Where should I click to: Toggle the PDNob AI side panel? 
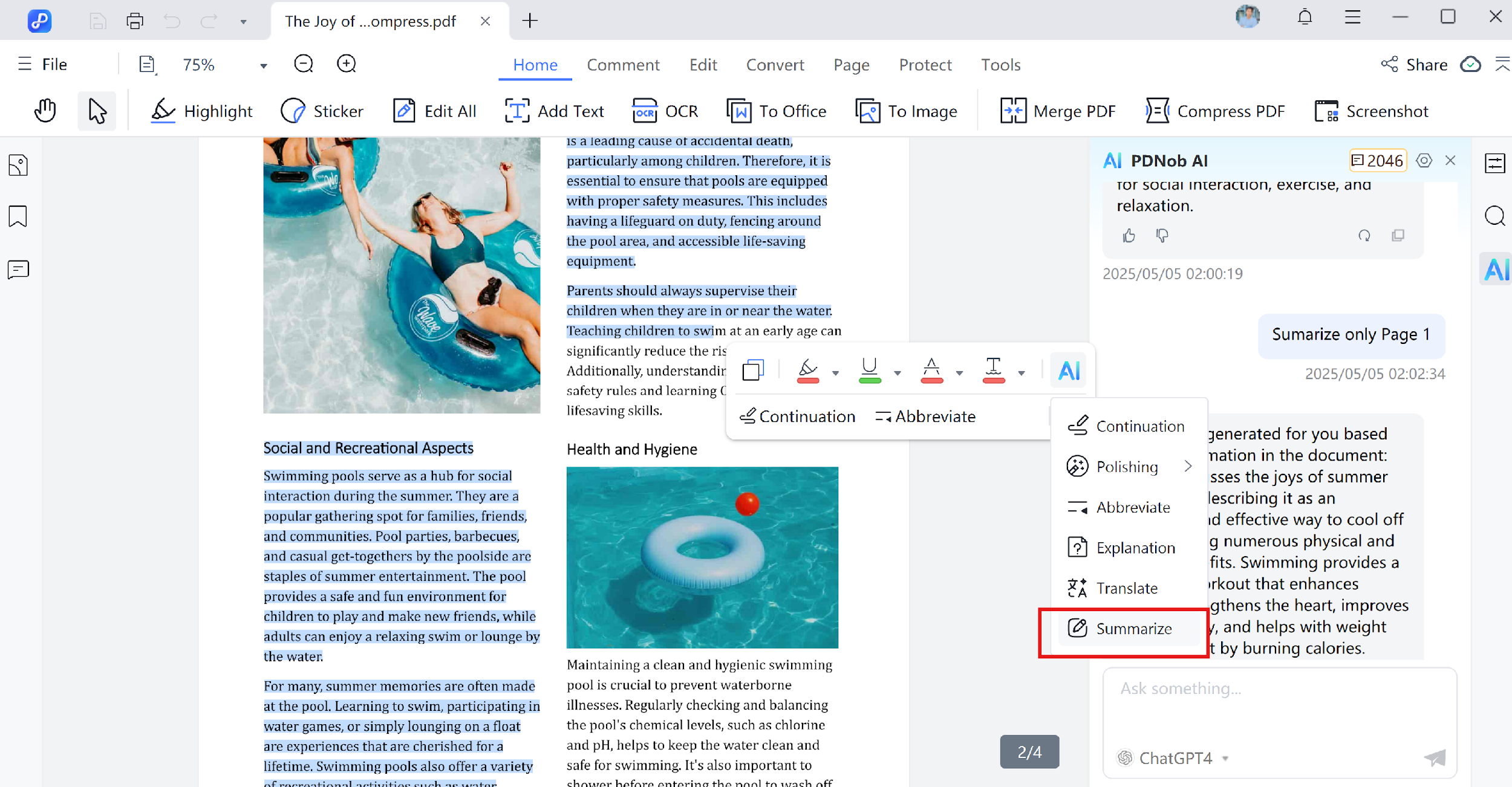[1496, 270]
